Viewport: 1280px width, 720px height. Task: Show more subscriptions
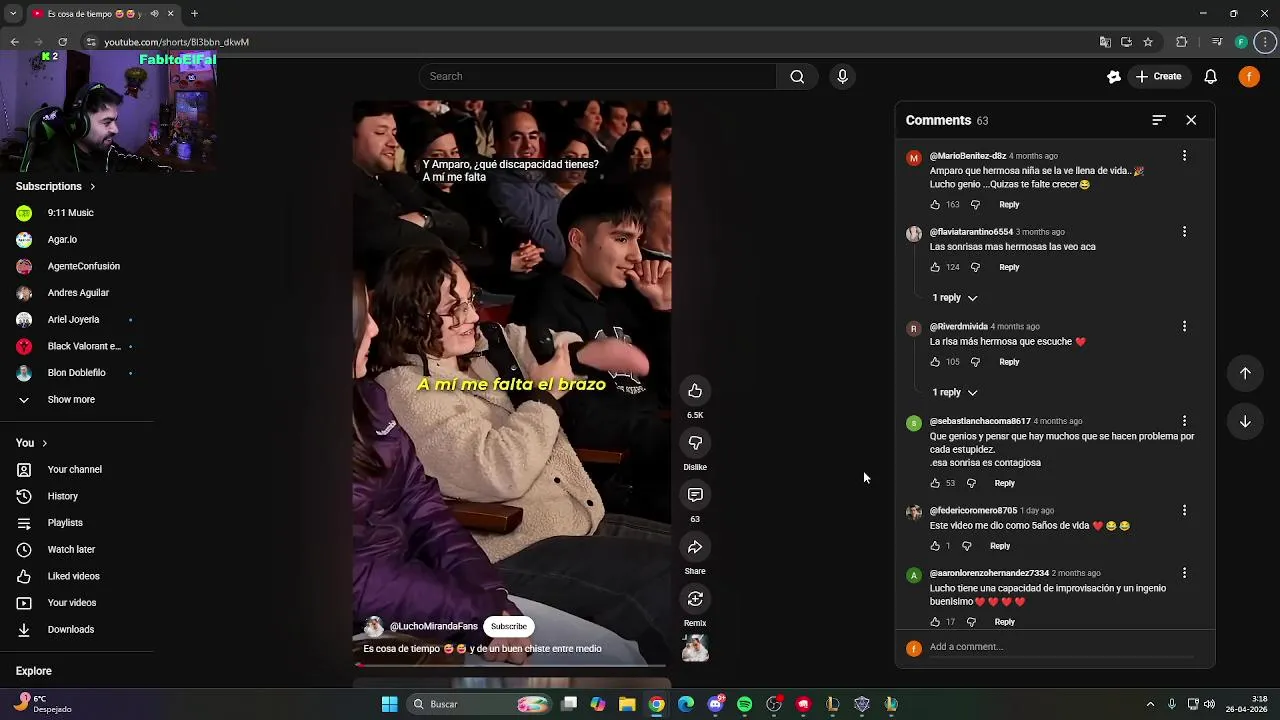tap(70, 400)
